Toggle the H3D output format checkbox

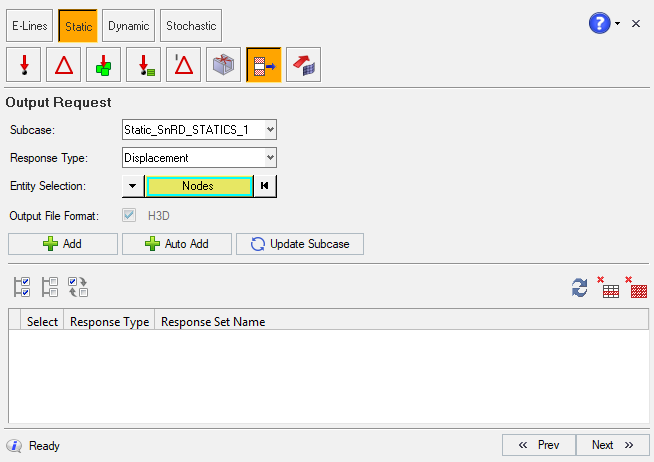coord(129,216)
